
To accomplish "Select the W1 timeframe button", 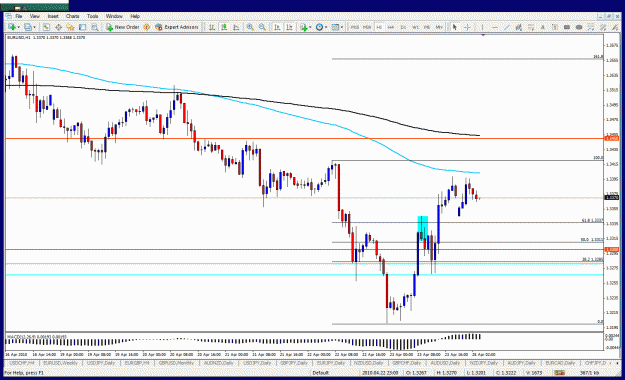I will [415, 27].
